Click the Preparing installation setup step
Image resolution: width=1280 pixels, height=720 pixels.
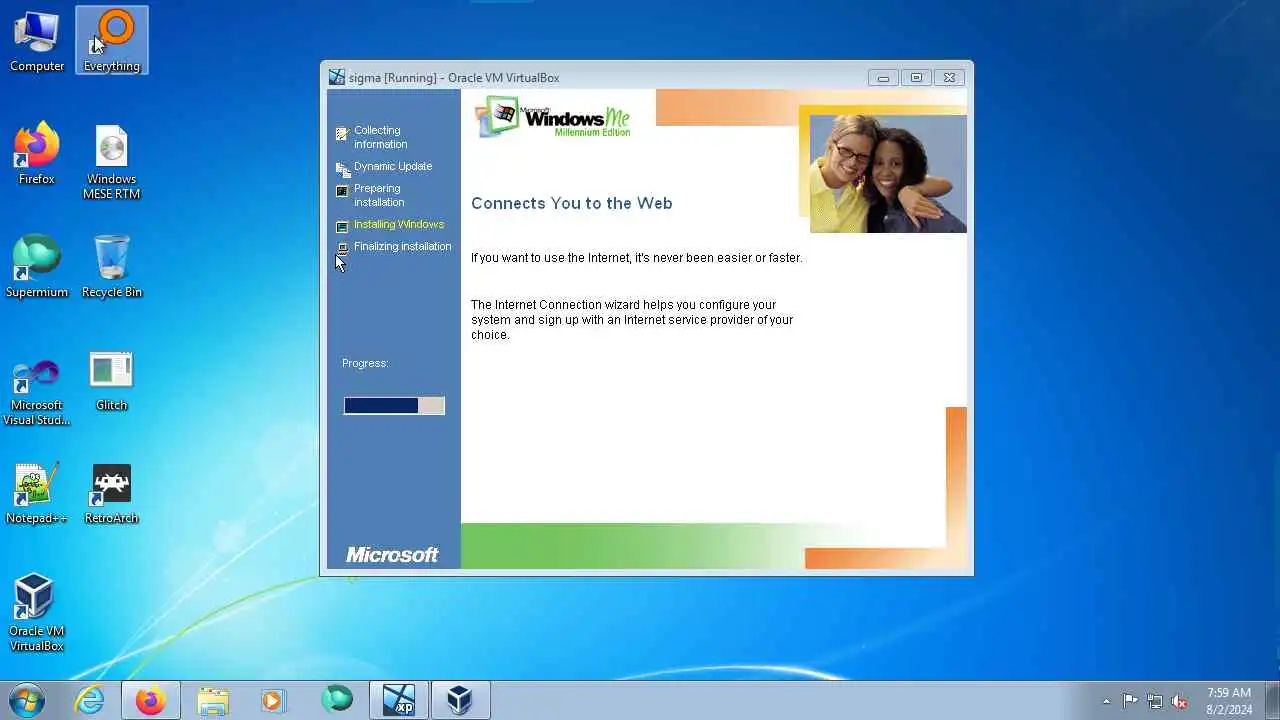(x=378, y=195)
